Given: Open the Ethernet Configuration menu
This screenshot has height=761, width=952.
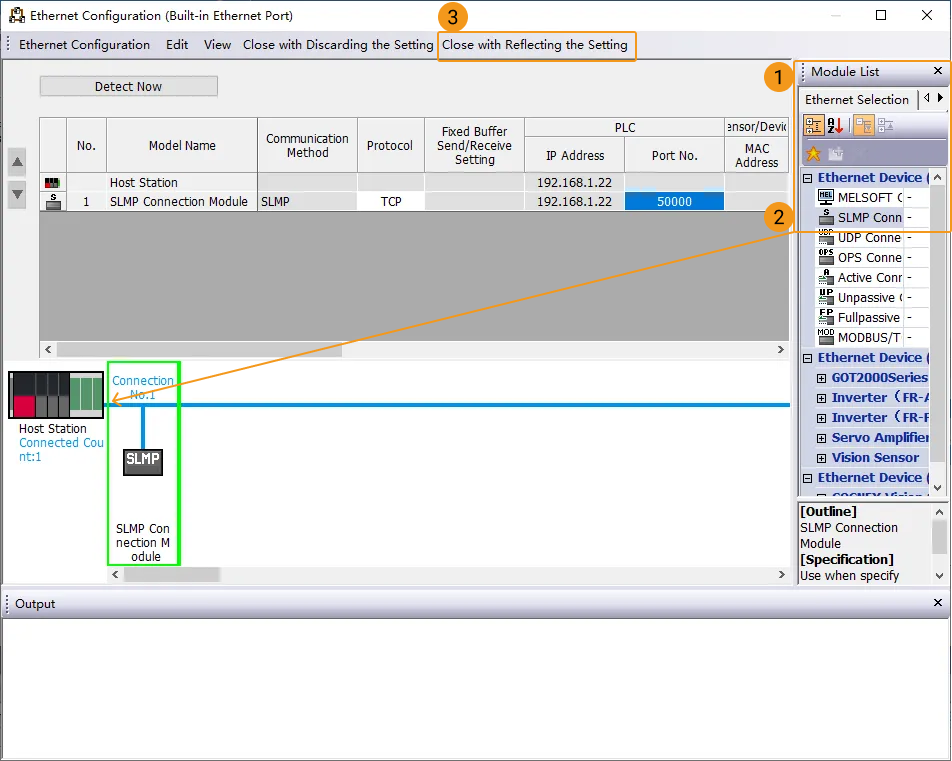Looking at the screenshot, I should 84,45.
